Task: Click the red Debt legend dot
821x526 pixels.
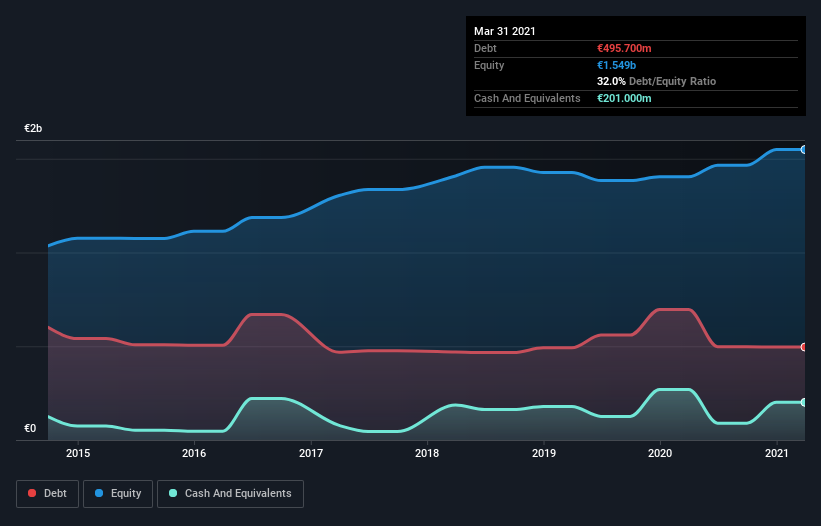Action: pos(32,493)
